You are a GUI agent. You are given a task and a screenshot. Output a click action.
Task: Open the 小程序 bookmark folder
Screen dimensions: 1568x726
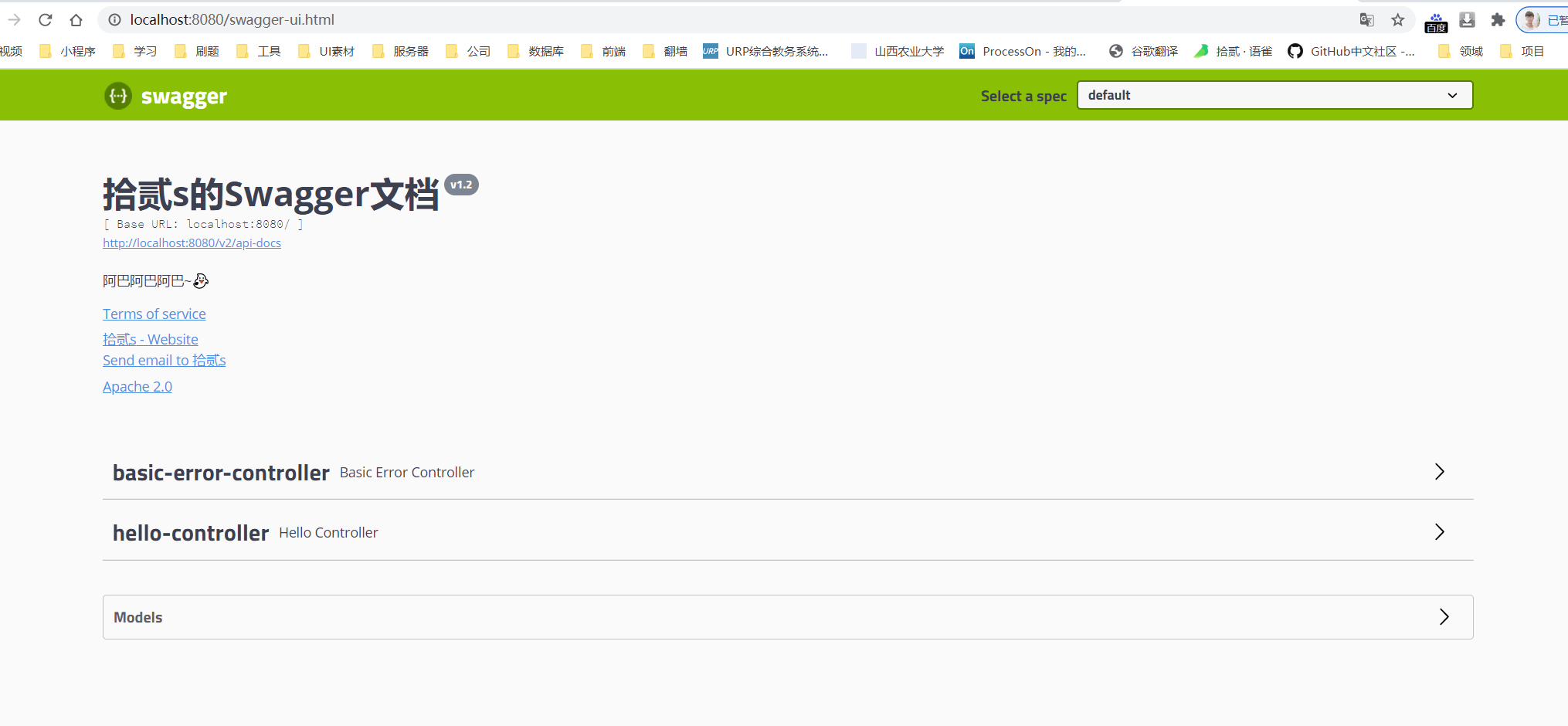point(68,51)
